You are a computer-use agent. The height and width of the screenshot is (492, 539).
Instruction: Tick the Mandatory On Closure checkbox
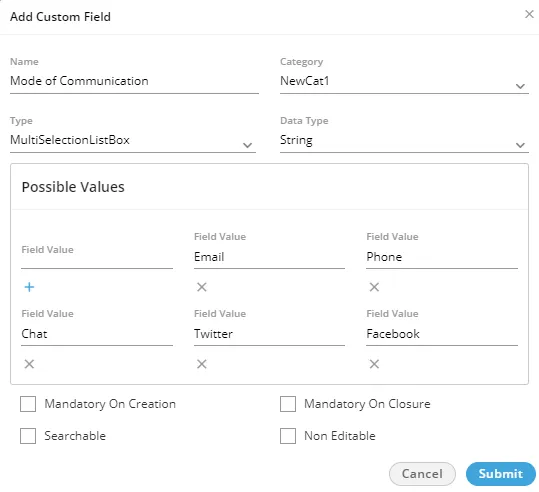pyautogui.click(x=288, y=404)
